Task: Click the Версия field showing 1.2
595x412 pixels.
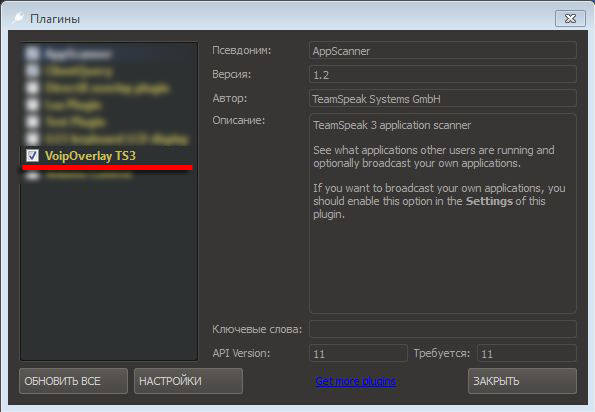Action: click(x=443, y=75)
